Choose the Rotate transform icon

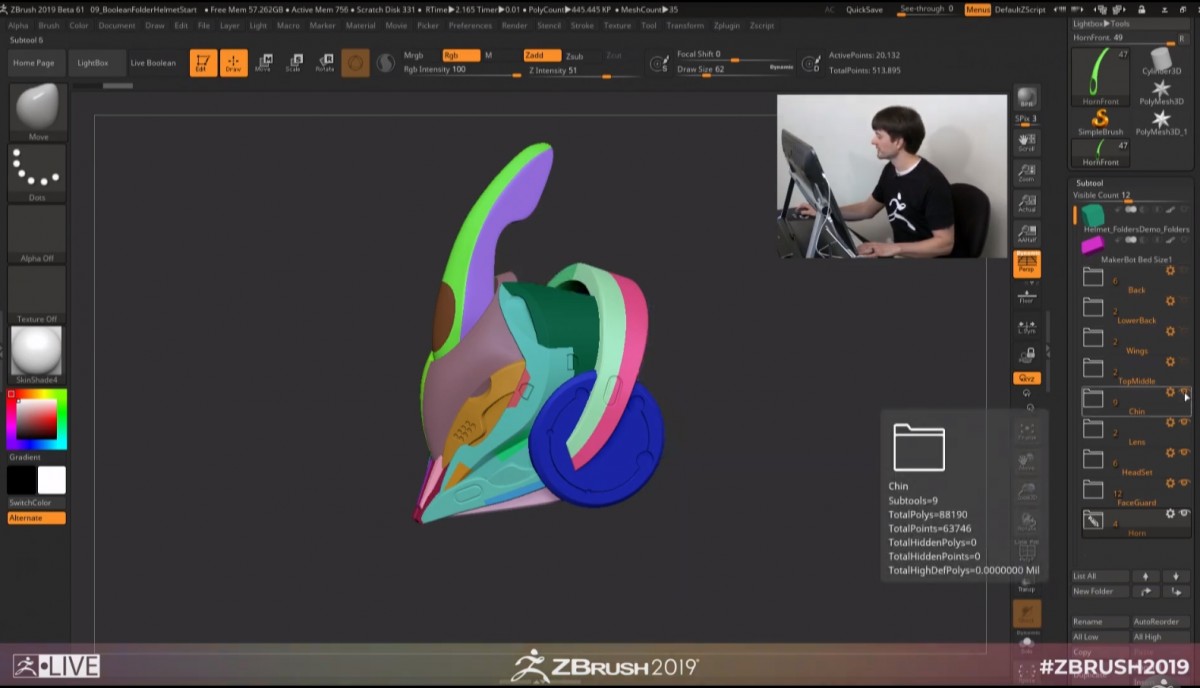pos(324,63)
